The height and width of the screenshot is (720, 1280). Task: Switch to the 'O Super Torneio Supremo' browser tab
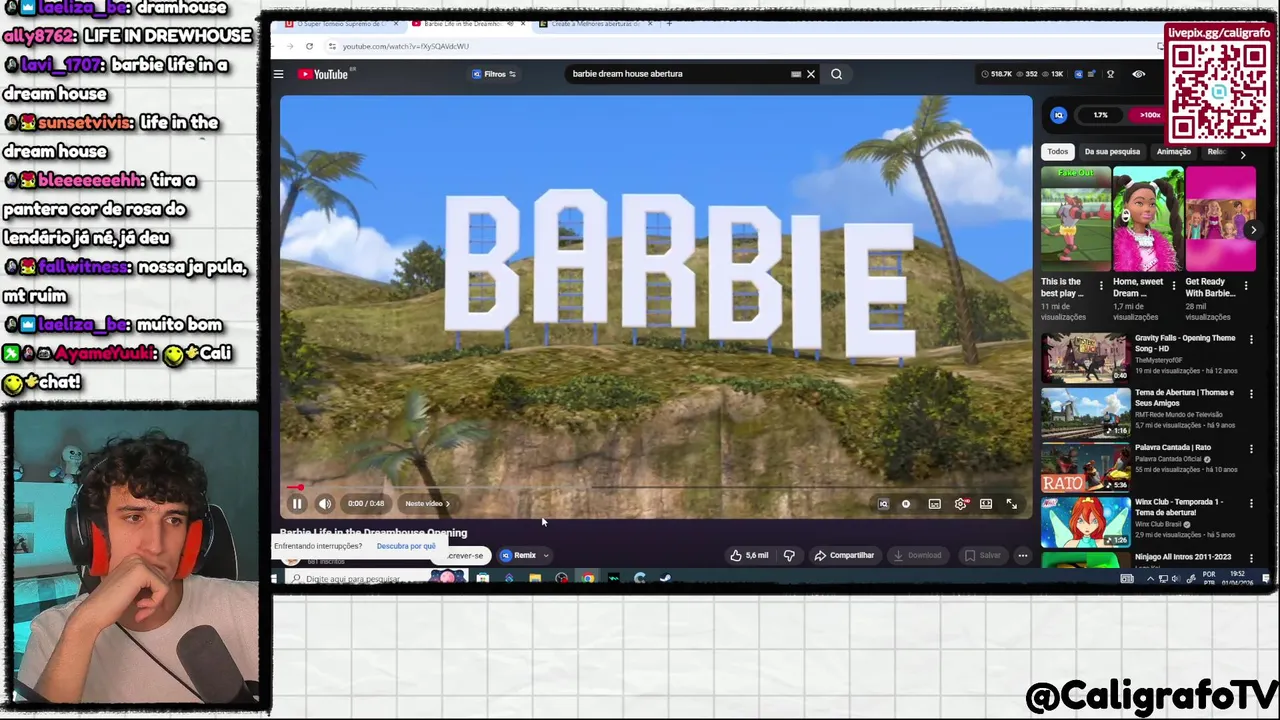pos(340,23)
